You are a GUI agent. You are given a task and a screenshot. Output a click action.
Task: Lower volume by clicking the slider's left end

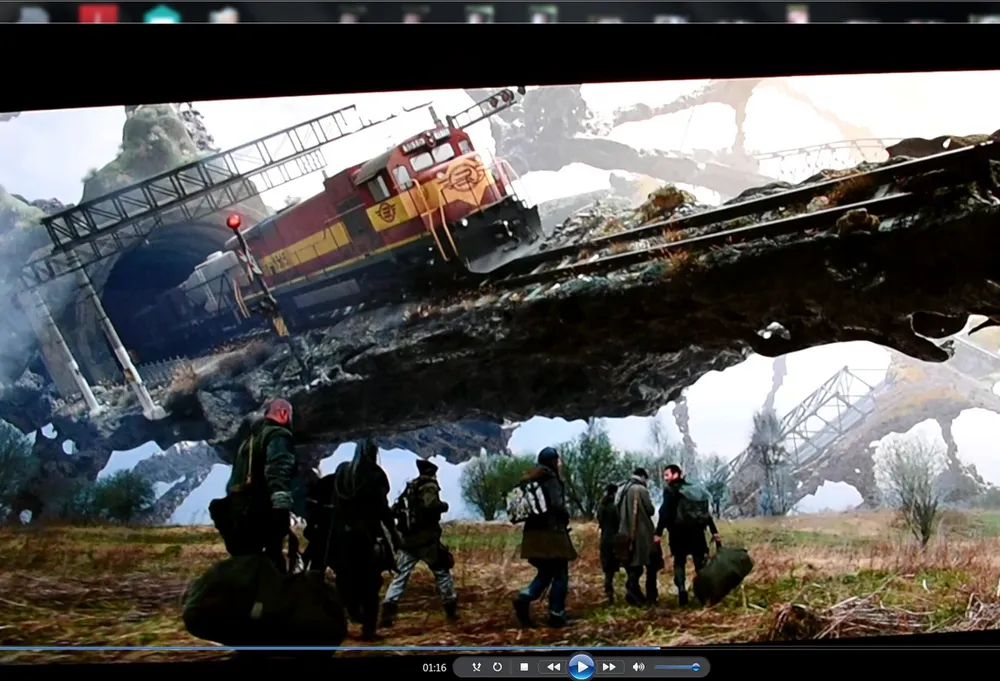click(x=660, y=667)
